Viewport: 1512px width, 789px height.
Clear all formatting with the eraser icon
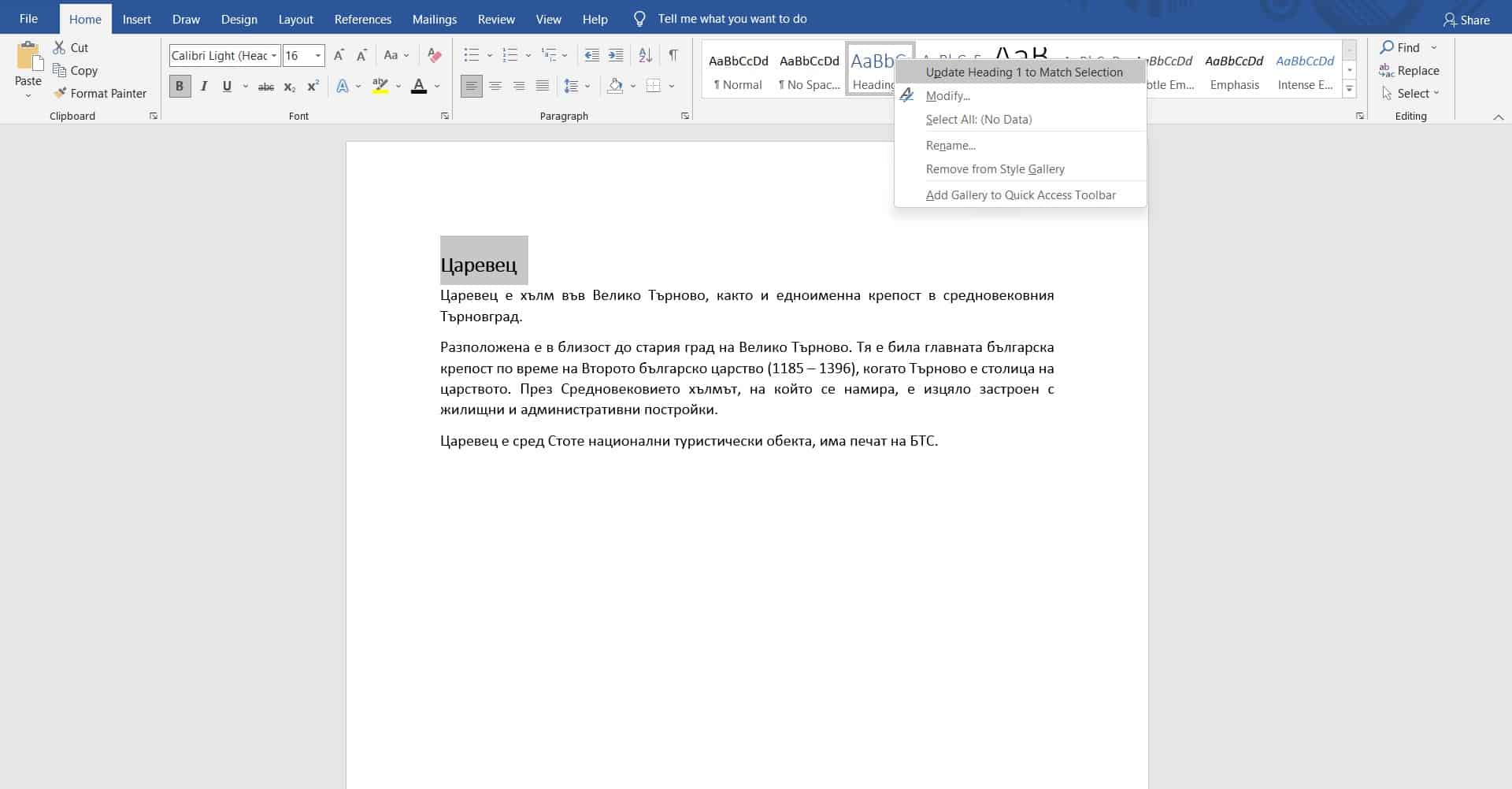tap(435, 54)
